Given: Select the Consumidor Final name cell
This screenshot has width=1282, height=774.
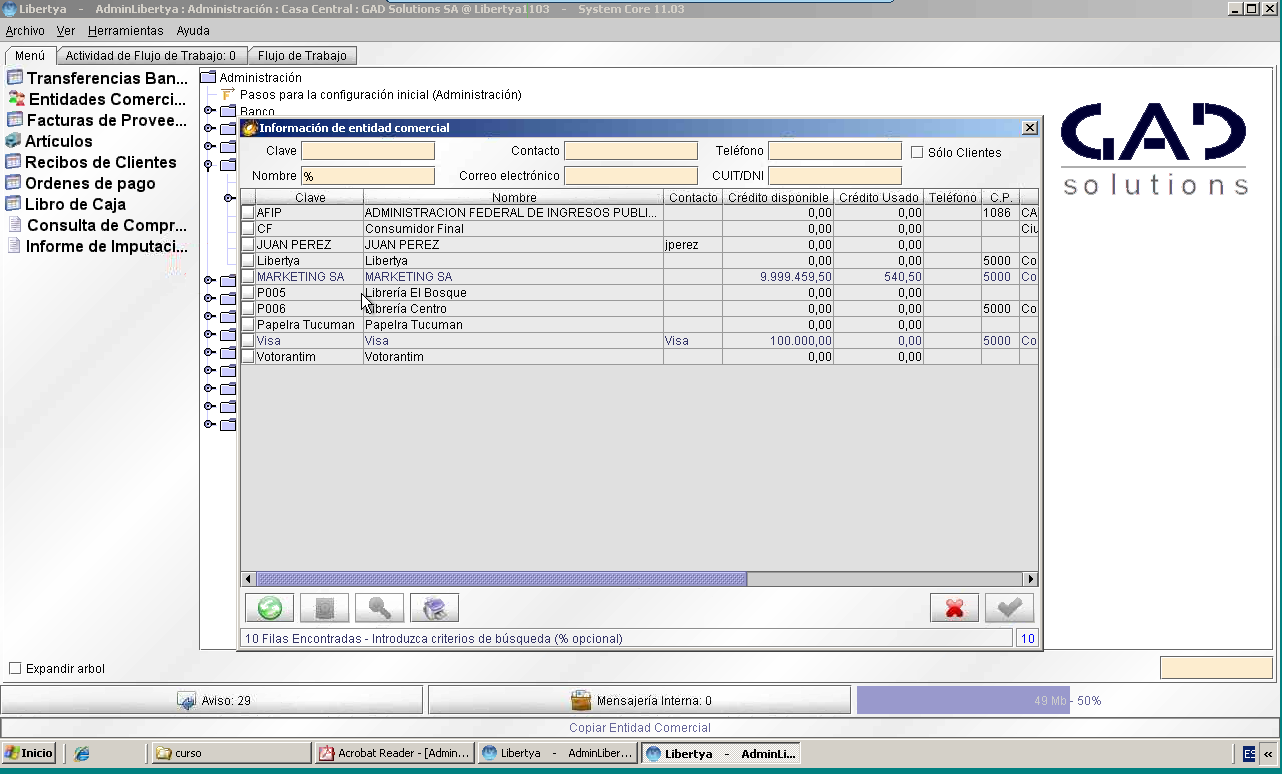Looking at the screenshot, I should [513, 229].
